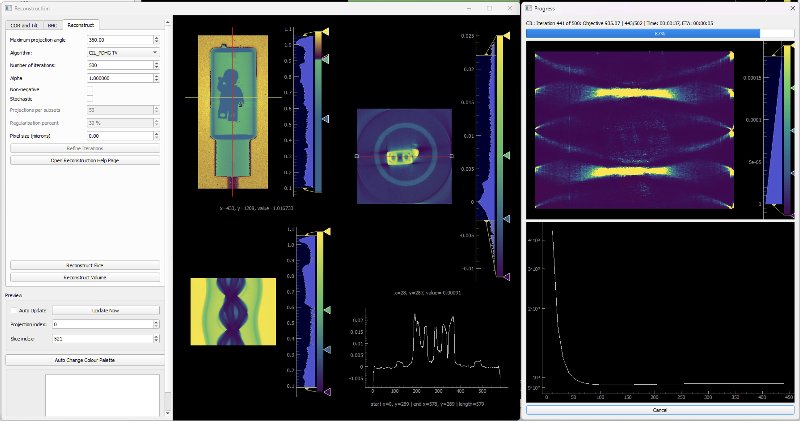
Task: Click the left panel scrollbar down arrow
Action: tap(168, 413)
